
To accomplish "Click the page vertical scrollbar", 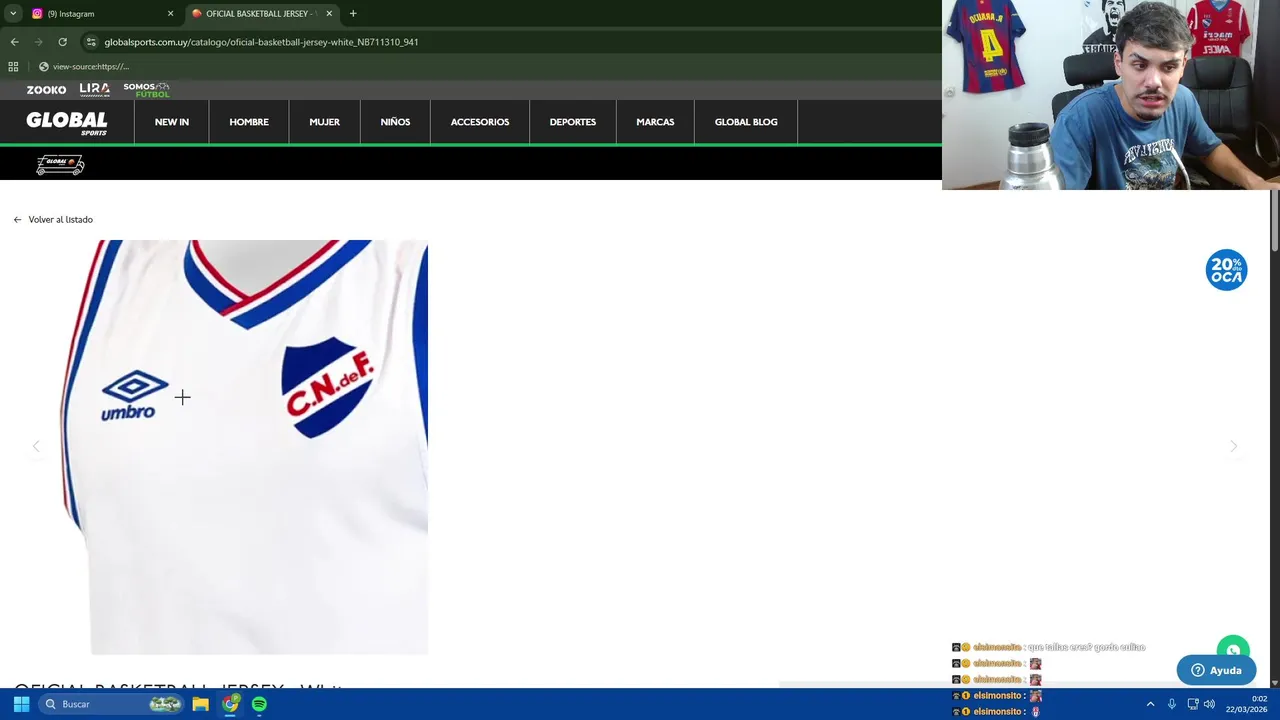I will point(1274,220).
